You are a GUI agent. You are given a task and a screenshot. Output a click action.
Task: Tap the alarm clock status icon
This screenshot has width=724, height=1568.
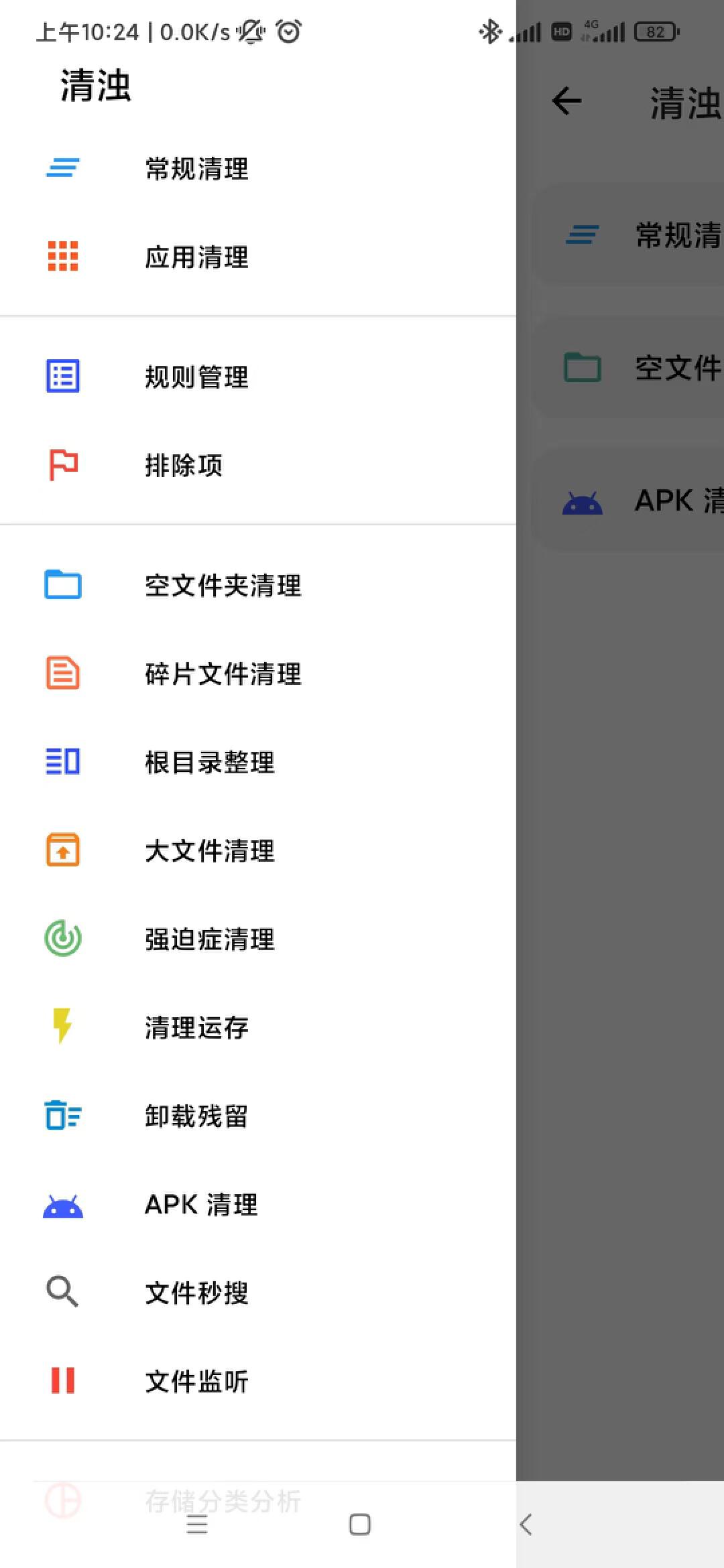click(x=289, y=31)
